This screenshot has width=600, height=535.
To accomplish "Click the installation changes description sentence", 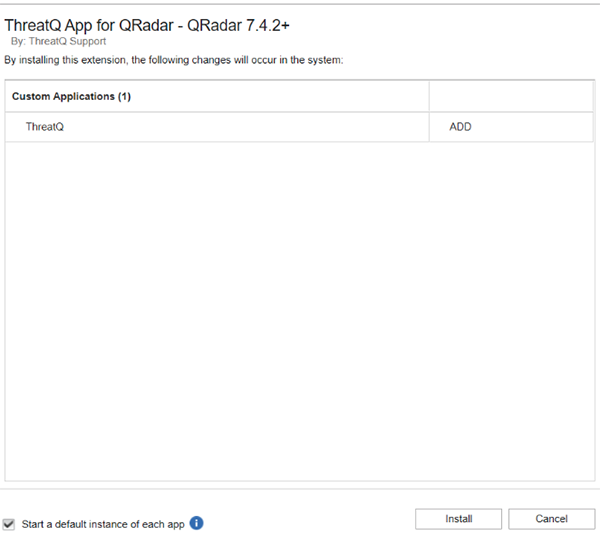I will pos(174,60).
